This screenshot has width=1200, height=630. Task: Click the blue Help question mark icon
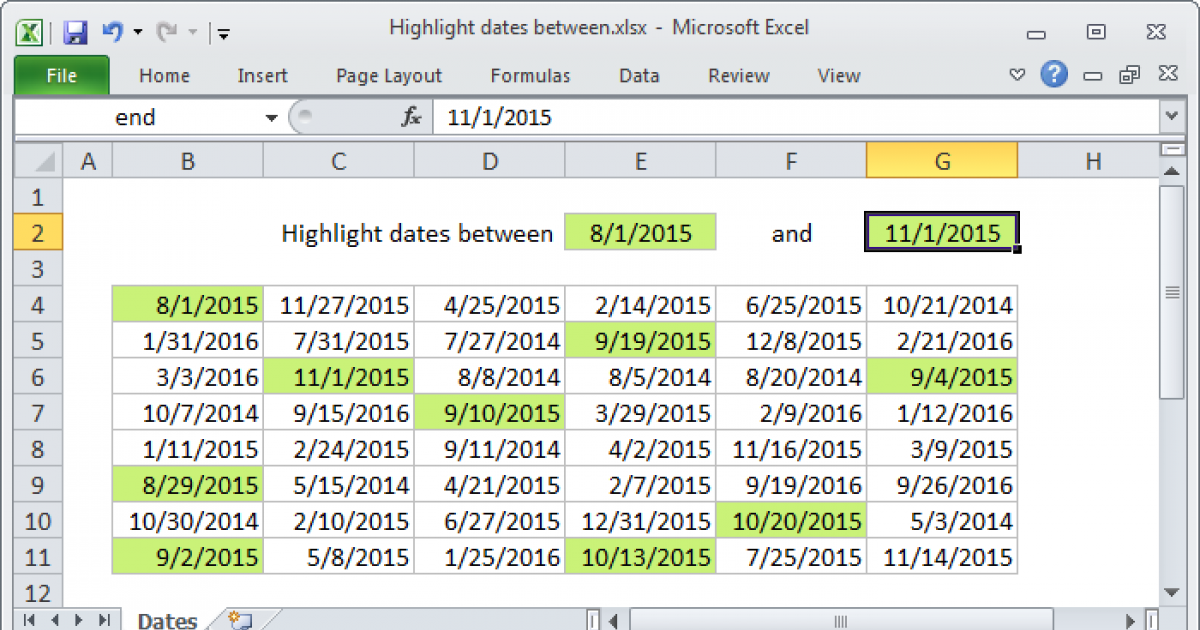[1053, 74]
